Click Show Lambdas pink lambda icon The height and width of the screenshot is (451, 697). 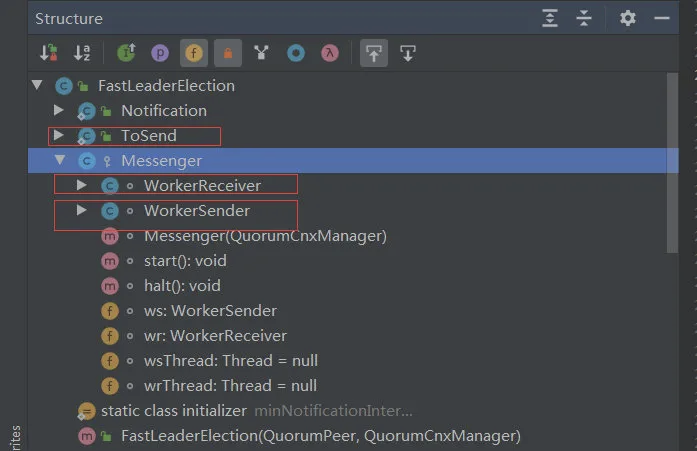click(329, 53)
